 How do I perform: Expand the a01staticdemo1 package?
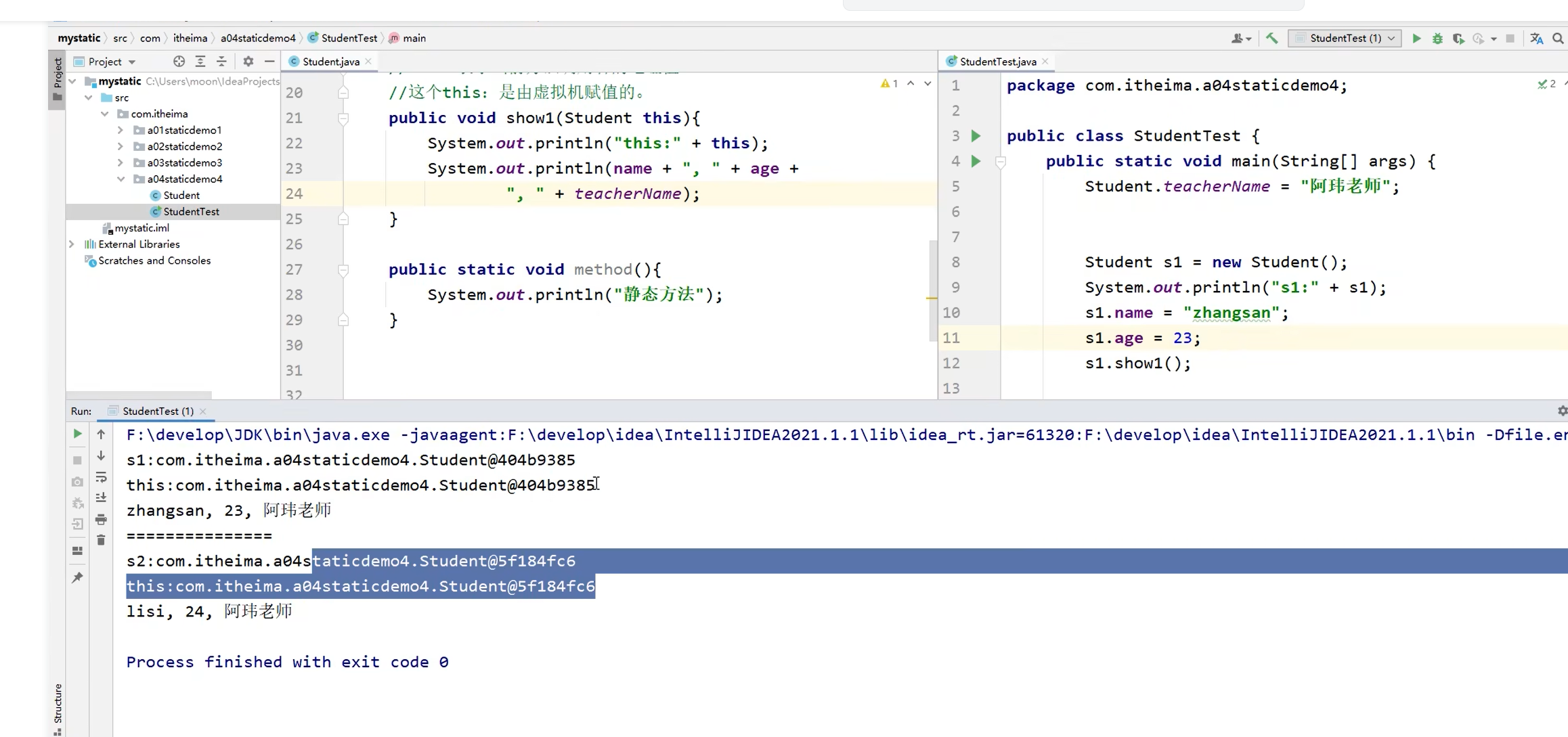pos(121,130)
